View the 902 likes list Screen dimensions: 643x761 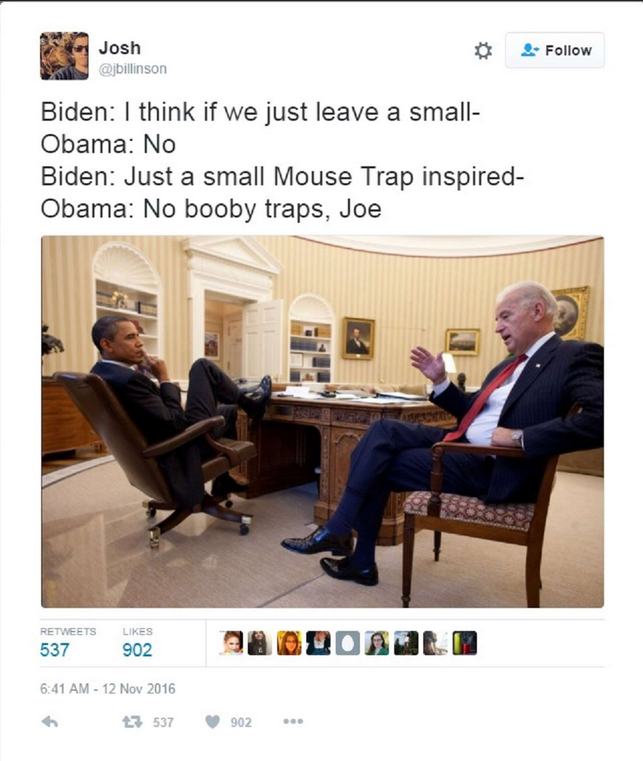click(x=137, y=649)
